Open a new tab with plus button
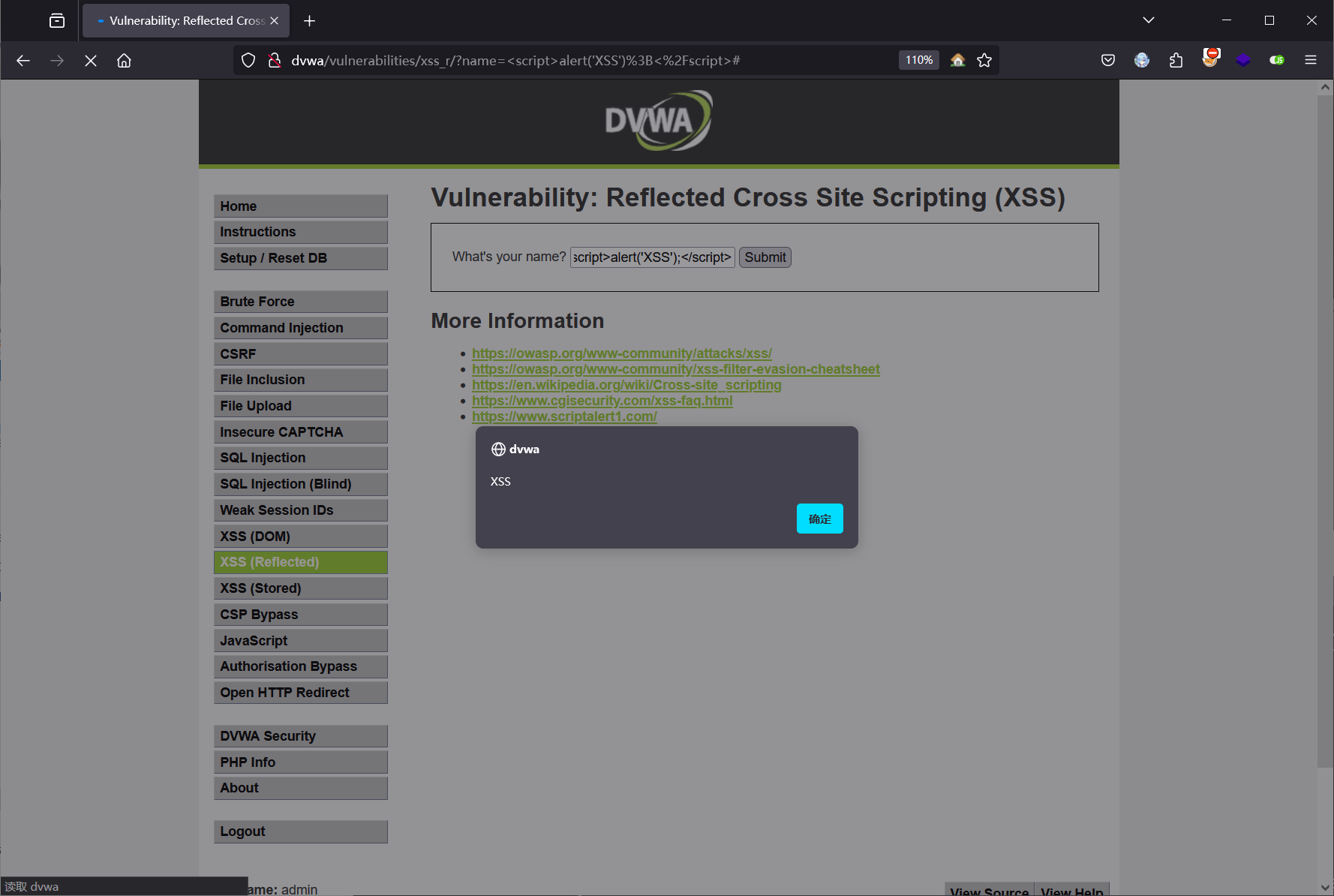The width and height of the screenshot is (1334, 896). (309, 21)
